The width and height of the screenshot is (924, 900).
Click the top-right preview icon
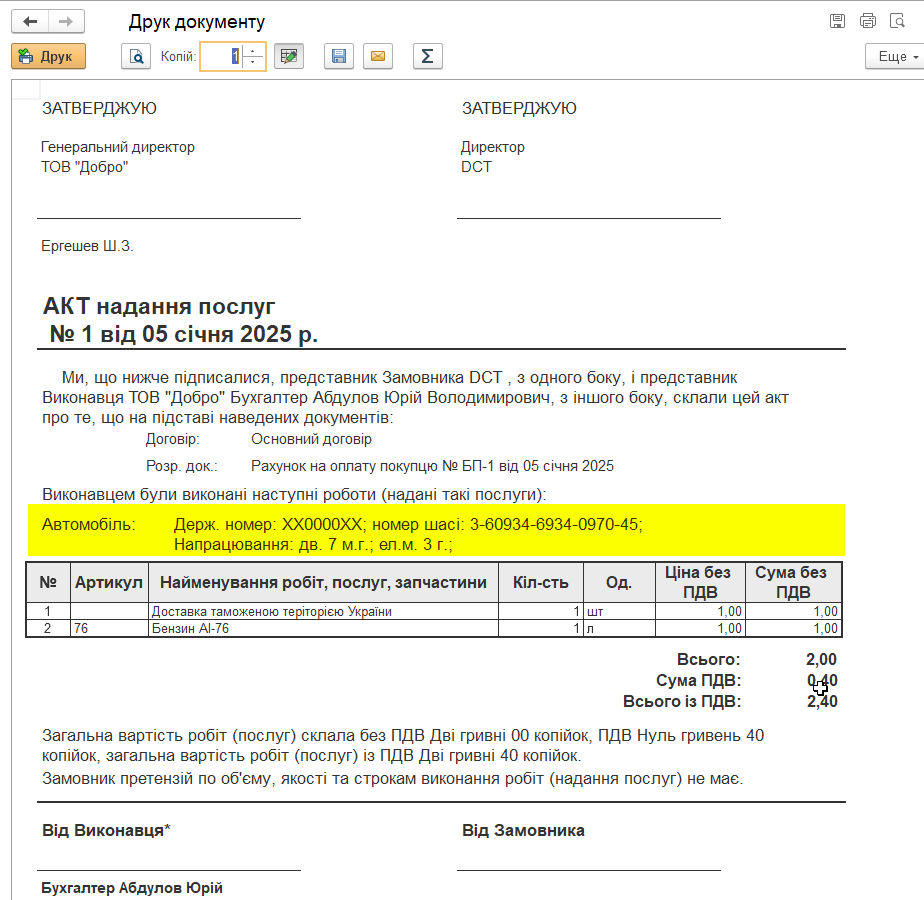[x=897, y=21]
